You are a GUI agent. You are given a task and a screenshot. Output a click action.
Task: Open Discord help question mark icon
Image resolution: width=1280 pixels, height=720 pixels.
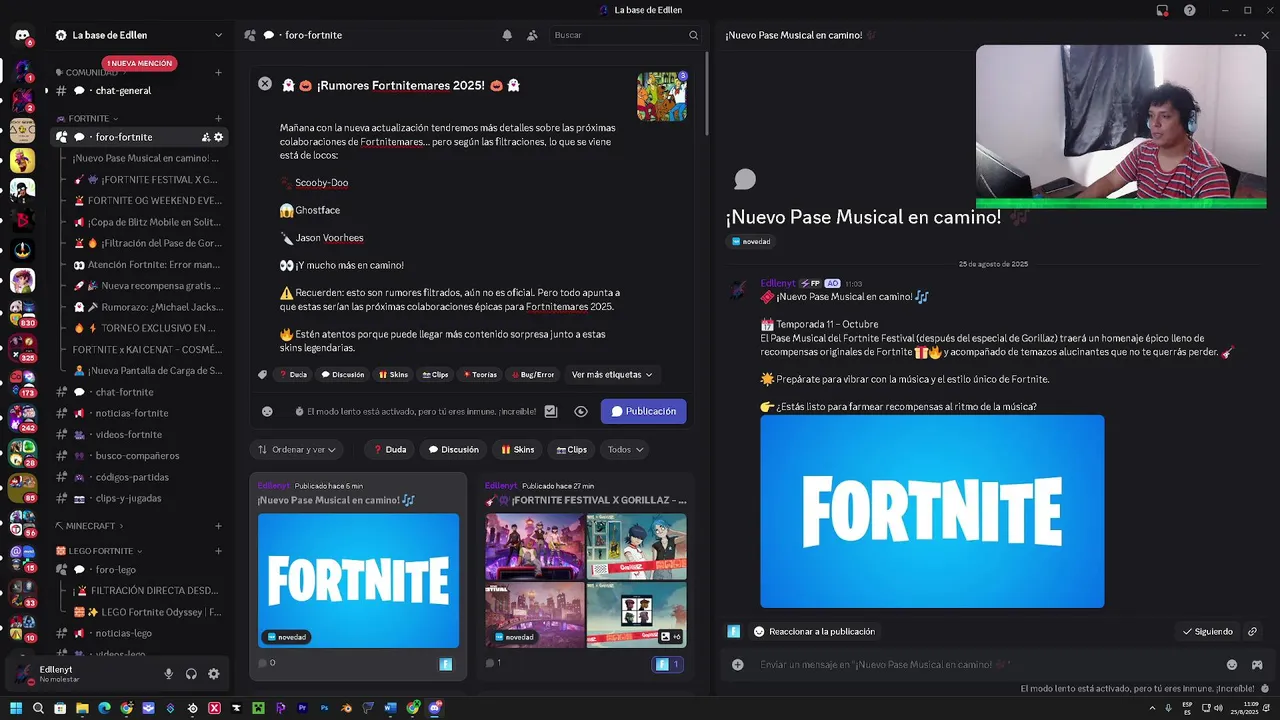[1189, 10]
